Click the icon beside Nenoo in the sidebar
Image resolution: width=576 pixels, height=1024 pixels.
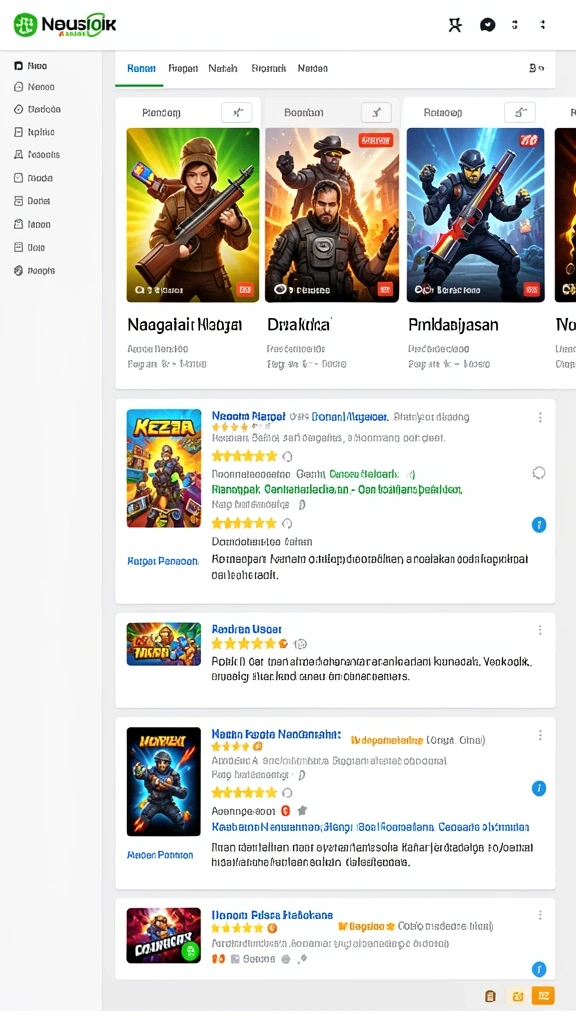tap(18, 87)
